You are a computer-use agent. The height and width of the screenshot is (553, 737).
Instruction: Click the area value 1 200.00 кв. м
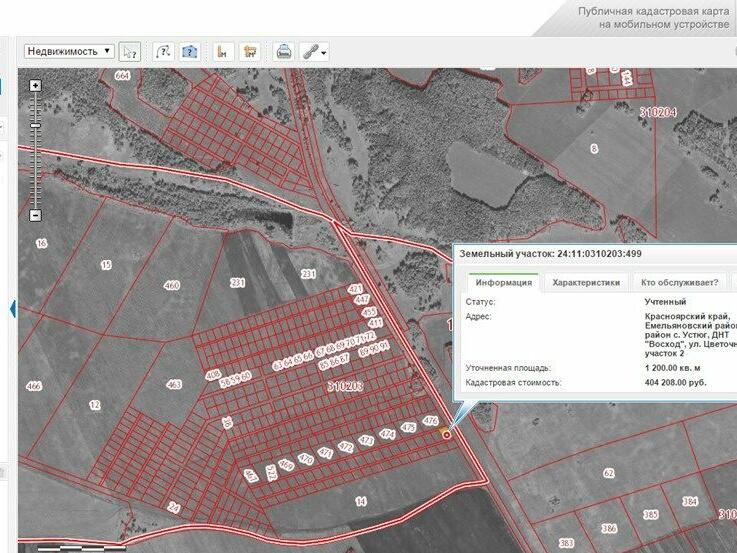pos(672,368)
